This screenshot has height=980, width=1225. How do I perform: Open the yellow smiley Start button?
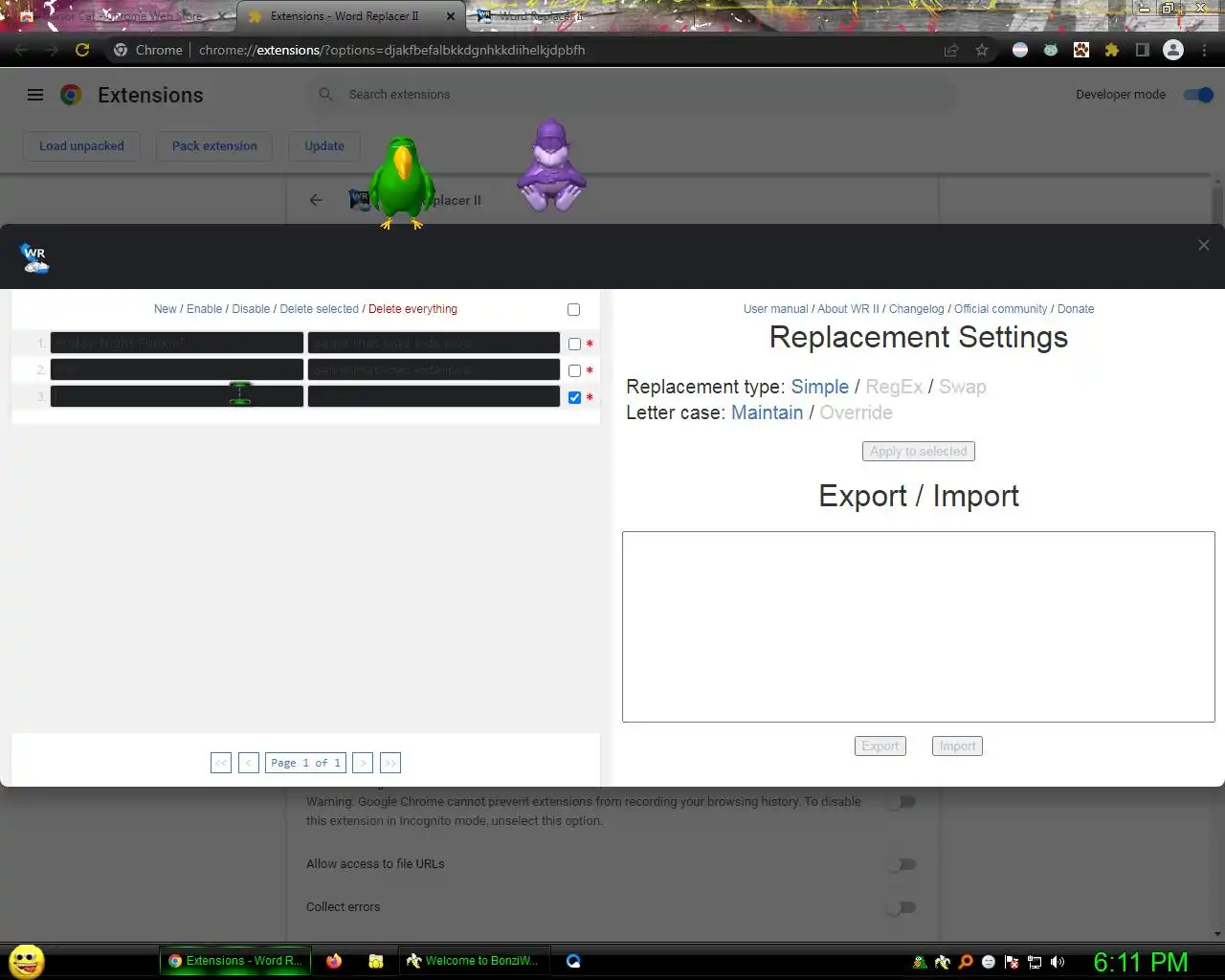[x=26, y=961]
